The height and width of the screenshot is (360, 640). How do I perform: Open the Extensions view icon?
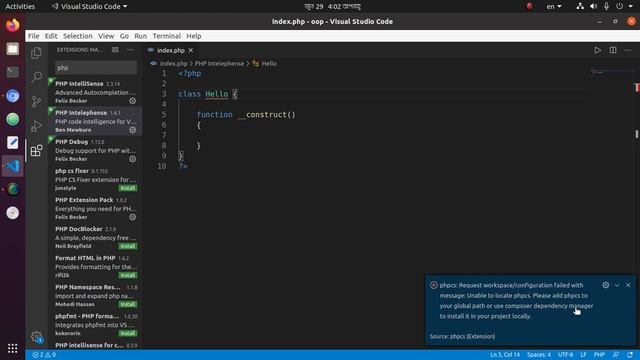[x=36, y=150]
